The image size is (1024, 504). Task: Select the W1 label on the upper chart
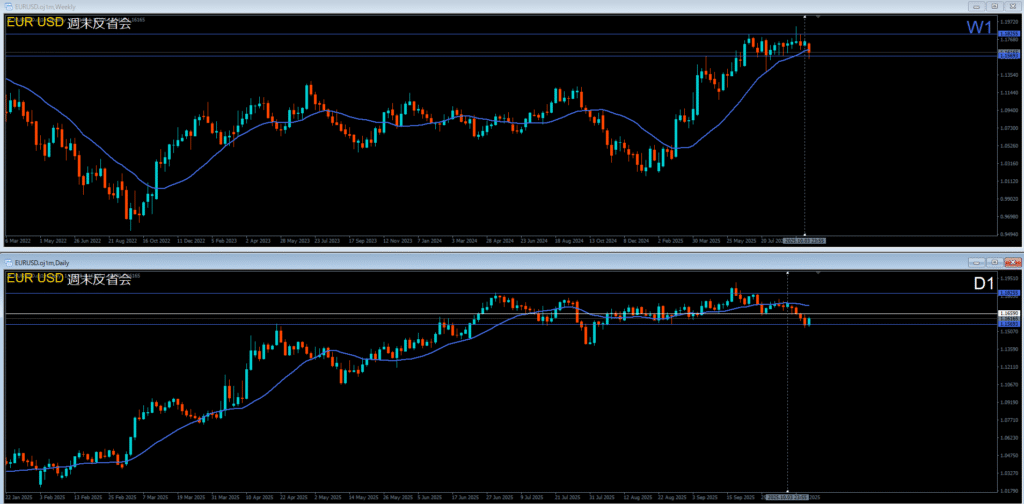(980, 28)
